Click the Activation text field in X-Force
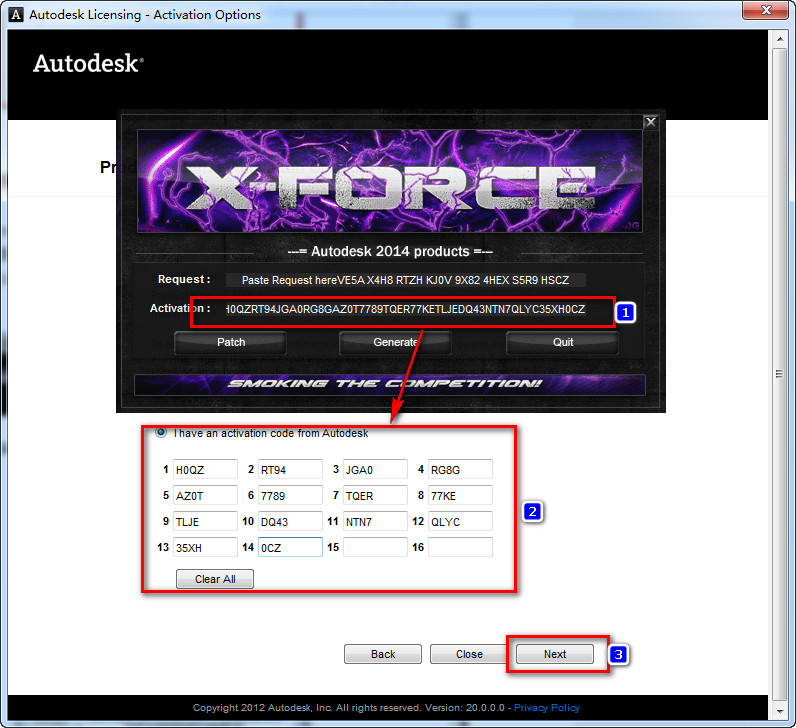796x728 pixels. (405, 309)
